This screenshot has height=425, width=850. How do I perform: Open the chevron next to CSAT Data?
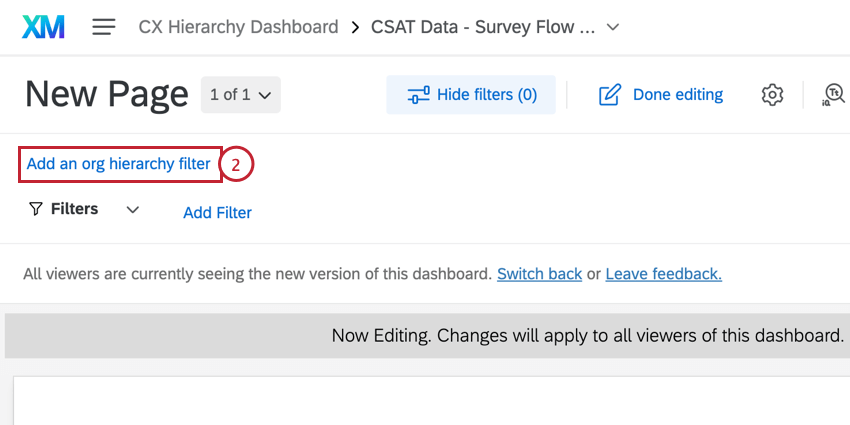(613, 27)
